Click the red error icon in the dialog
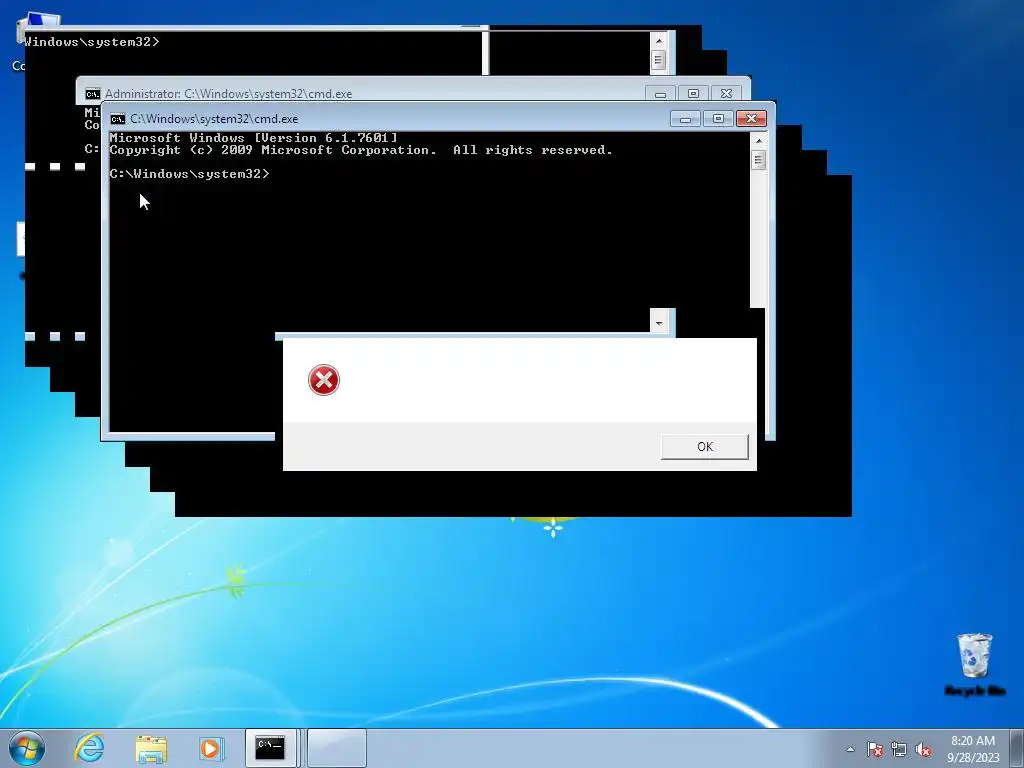 324,380
